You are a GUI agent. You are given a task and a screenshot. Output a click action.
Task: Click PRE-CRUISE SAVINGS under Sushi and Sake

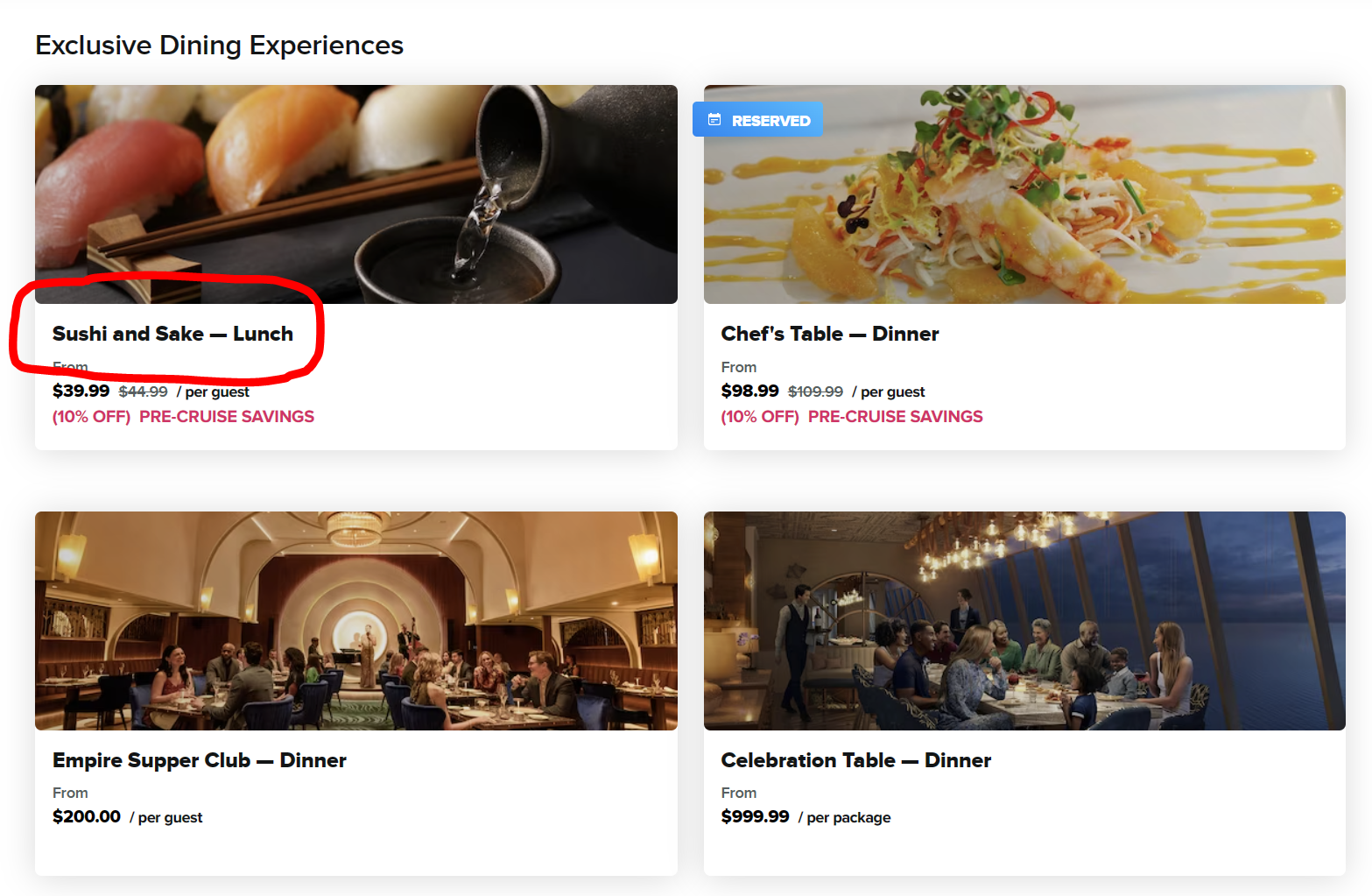click(x=227, y=417)
